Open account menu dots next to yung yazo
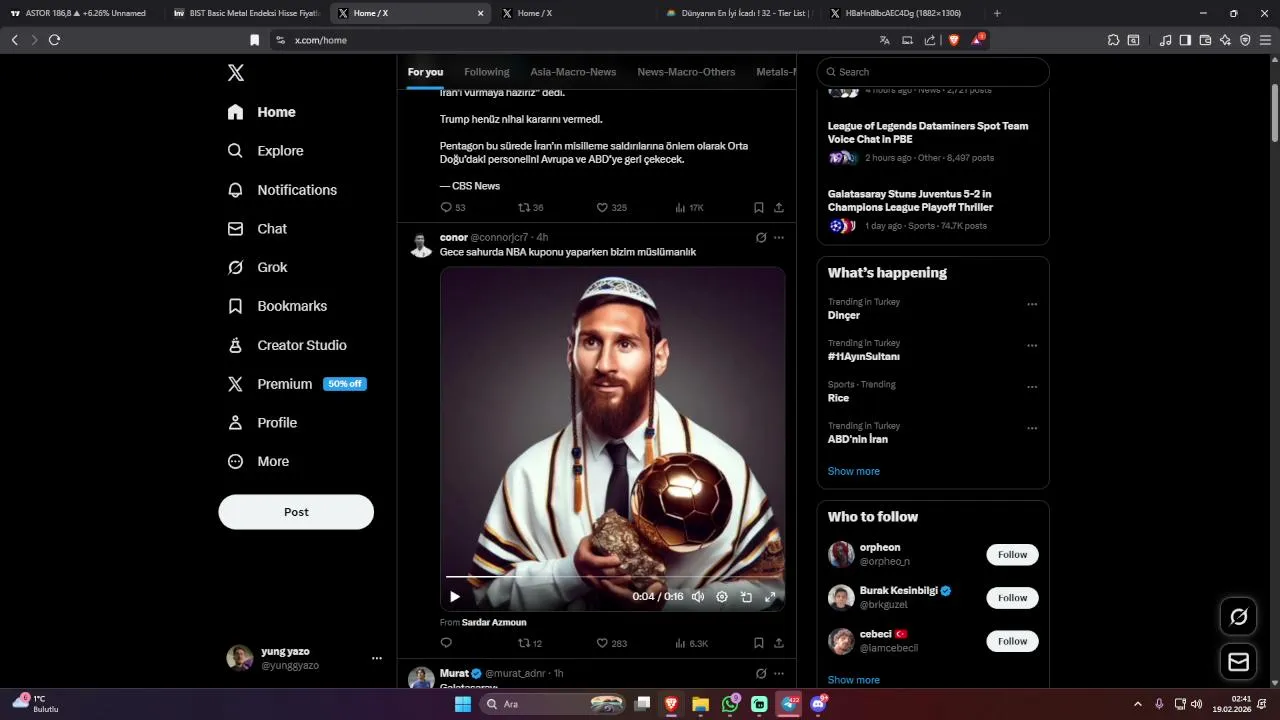1280x720 pixels. pyautogui.click(x=377, y=658)
